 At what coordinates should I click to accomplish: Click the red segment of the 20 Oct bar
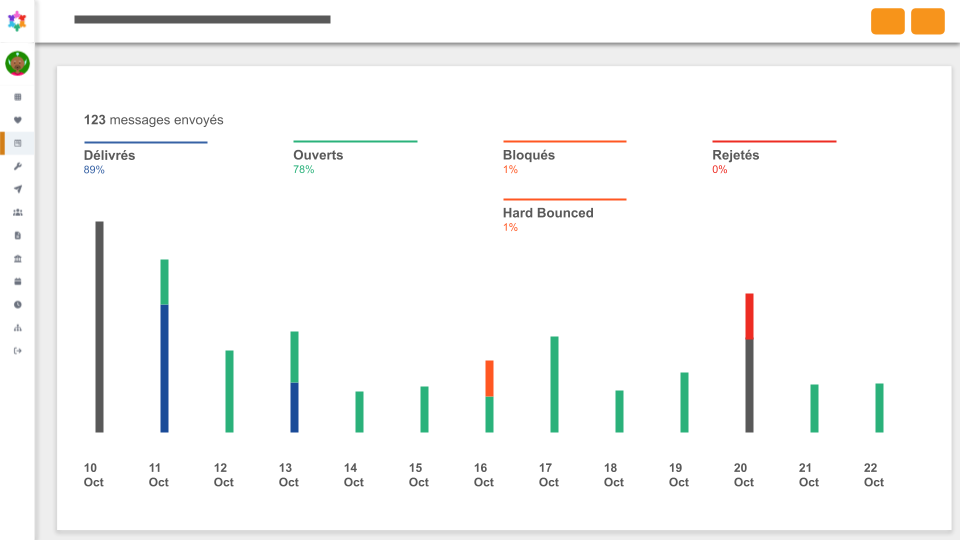(x=749, y=317)
